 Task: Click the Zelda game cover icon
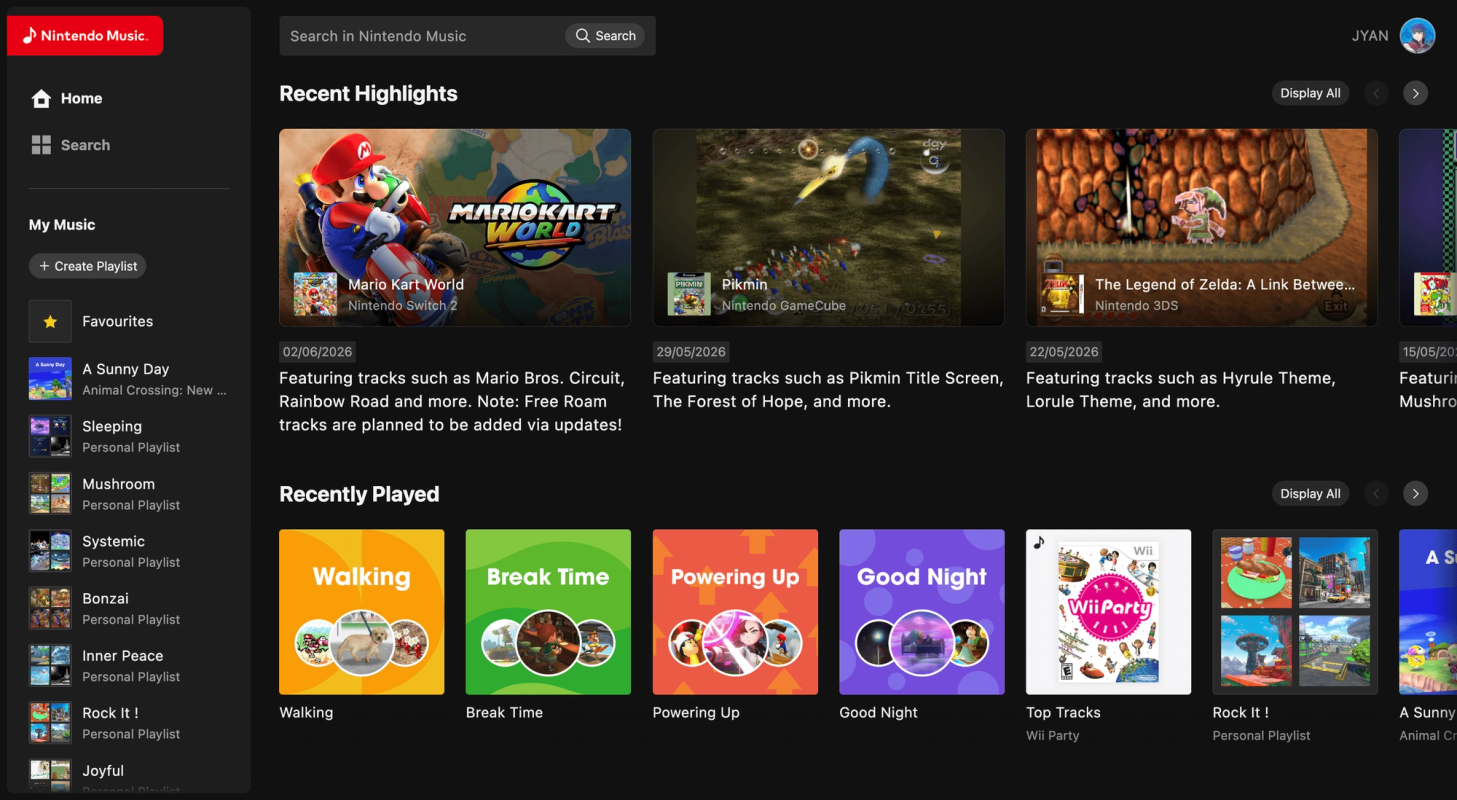[1062, 294]
